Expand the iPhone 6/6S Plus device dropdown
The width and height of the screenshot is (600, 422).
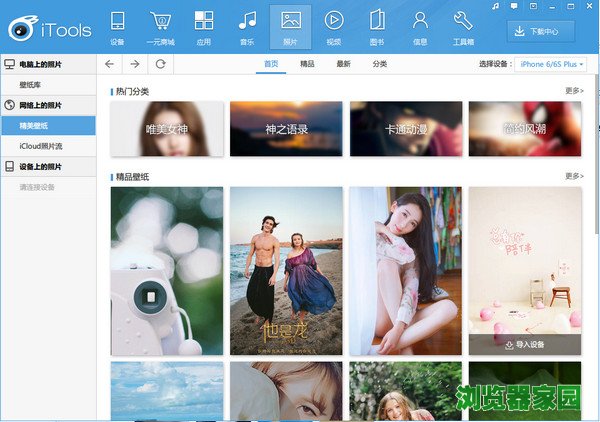550,64
